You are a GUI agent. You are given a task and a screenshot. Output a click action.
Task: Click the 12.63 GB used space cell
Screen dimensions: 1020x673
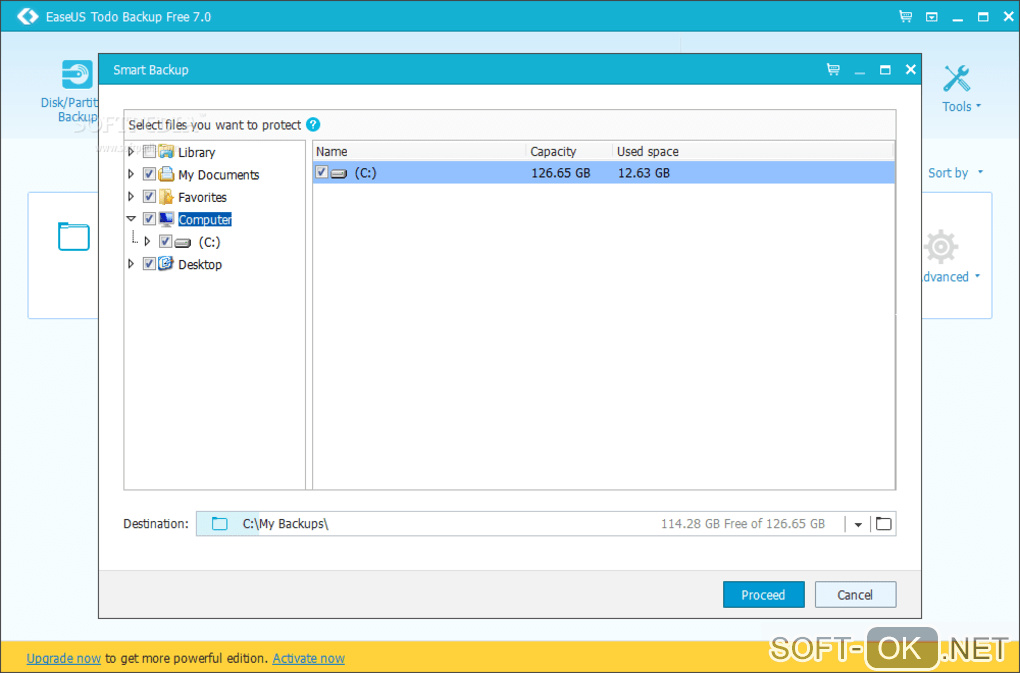[x=643, y=173]
